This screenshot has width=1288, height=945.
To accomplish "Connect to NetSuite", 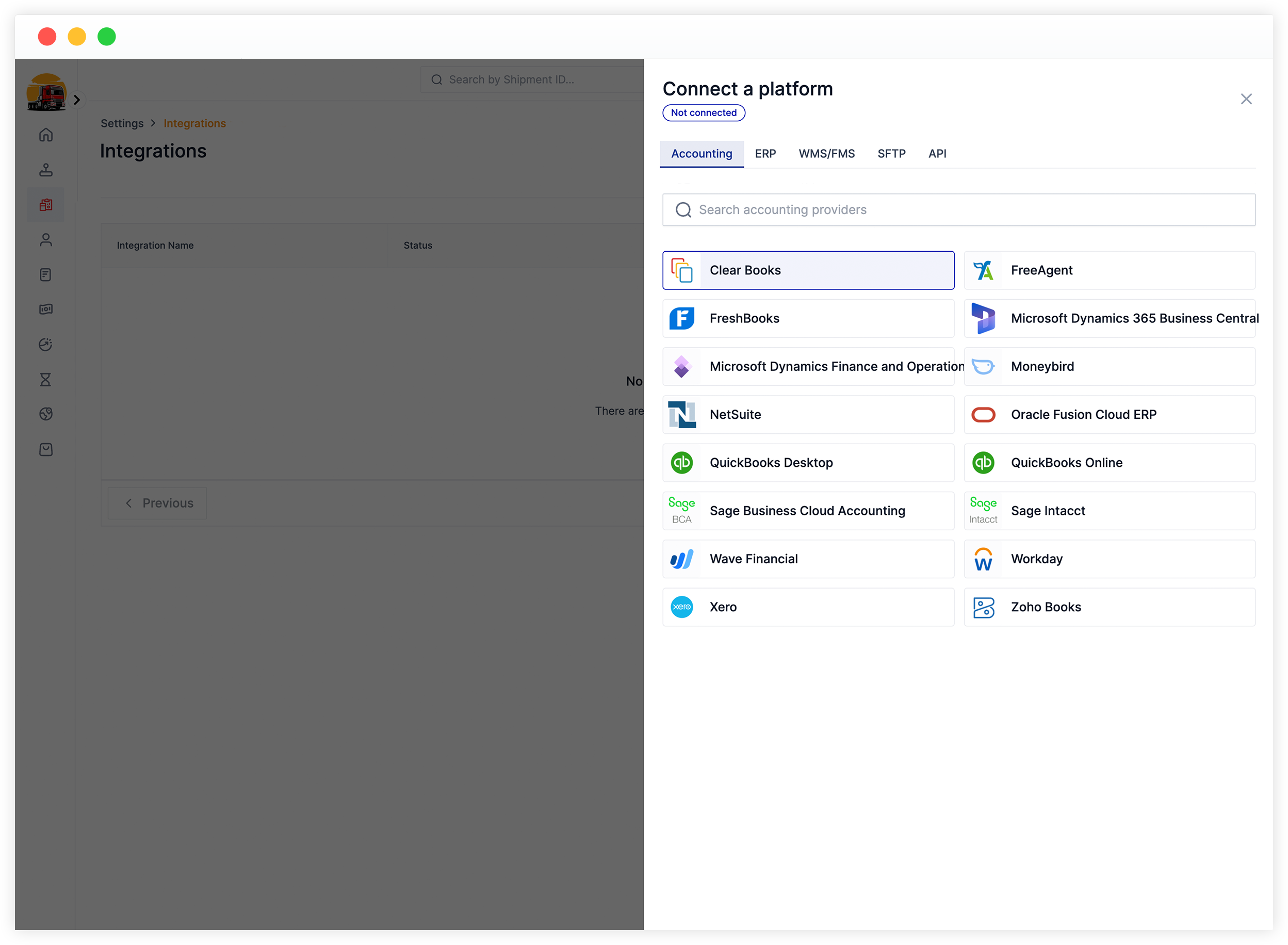I will pyautogui.click(x=808, y=415).
